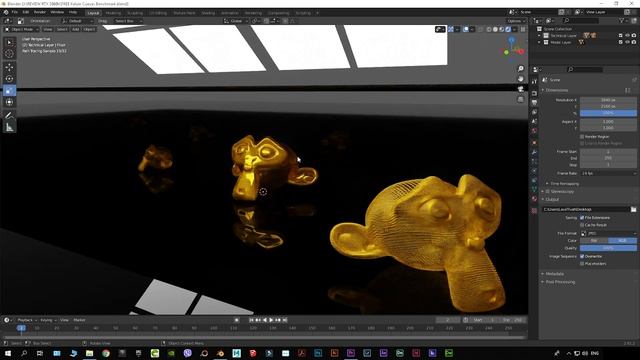
Task: Click the zoom magnifier in the viewport
Action: point(521,69)
